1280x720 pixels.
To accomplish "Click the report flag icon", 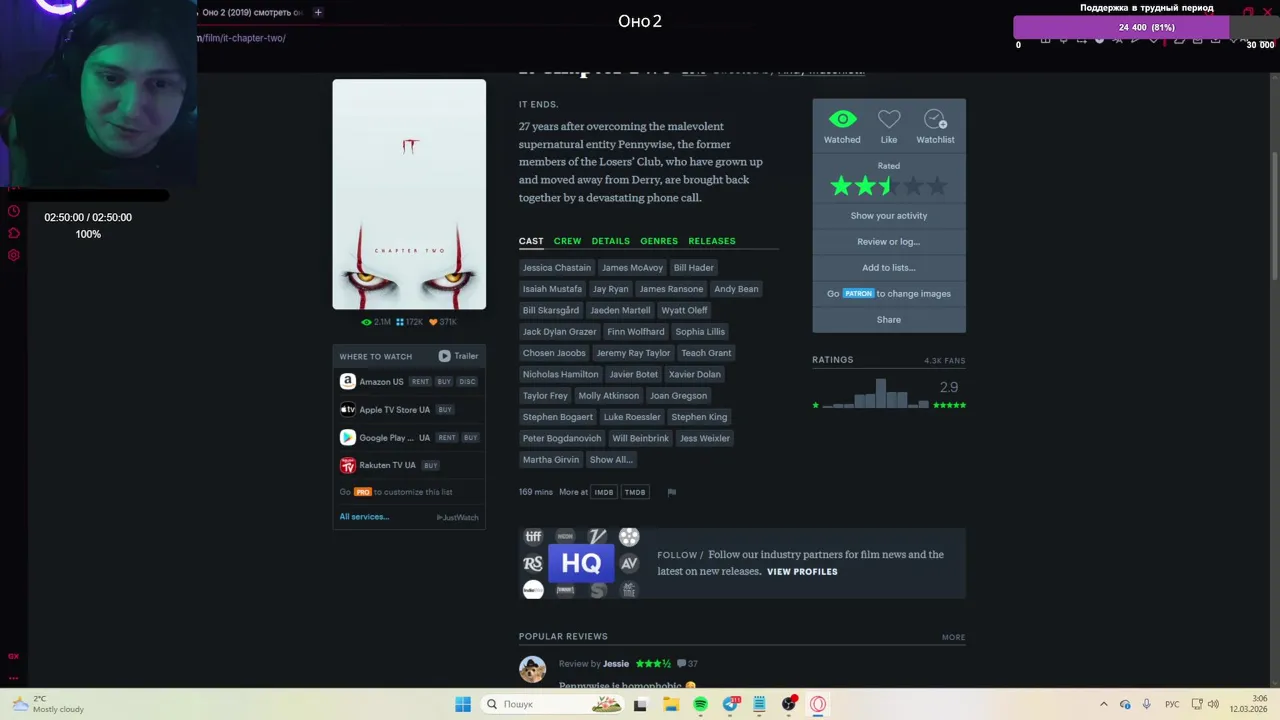I will click(672, 492).
